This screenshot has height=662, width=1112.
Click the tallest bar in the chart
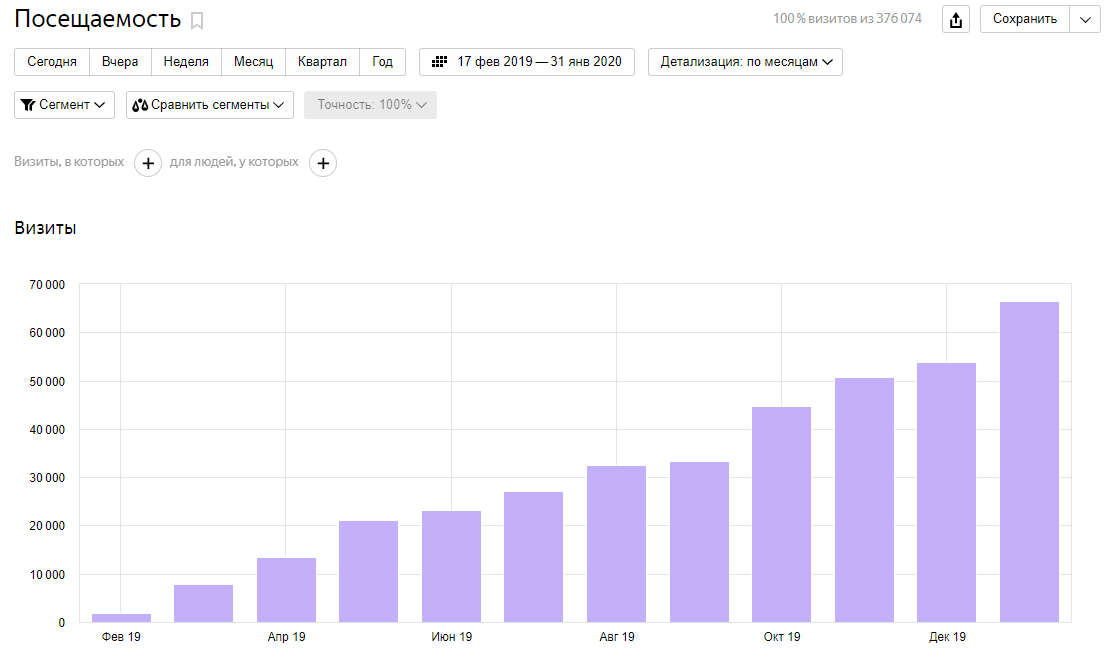(1029, 462)
